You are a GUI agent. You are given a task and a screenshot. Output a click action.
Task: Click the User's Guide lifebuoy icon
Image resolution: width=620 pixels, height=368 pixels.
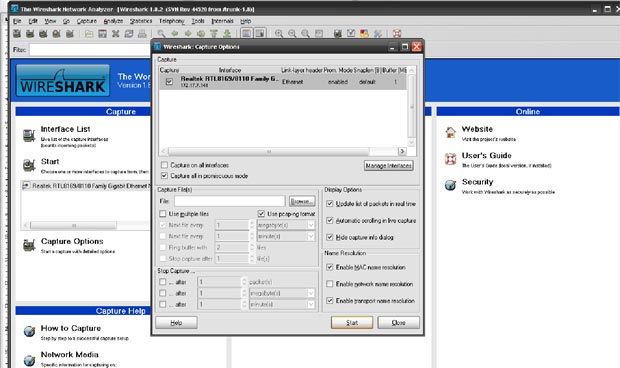[x=450, y=159]
